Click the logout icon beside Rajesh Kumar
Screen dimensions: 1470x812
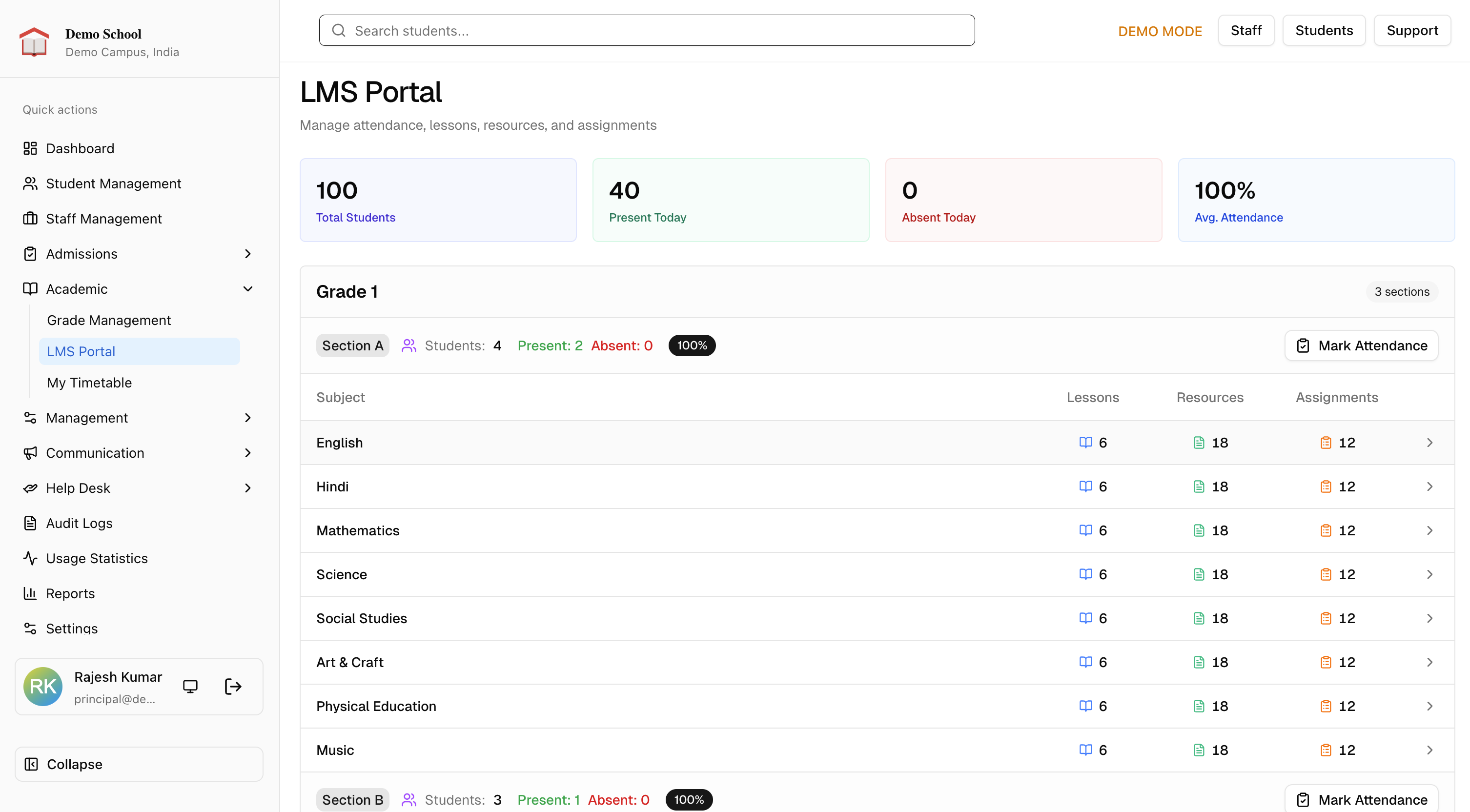233,687
